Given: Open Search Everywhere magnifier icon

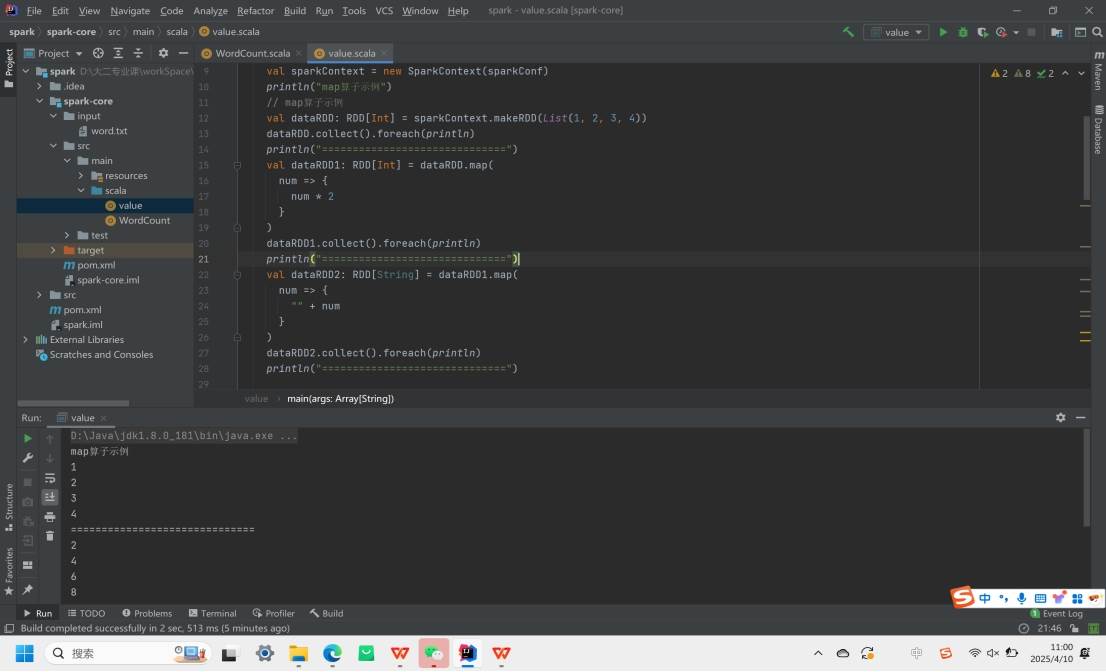Looking at the screenshot, I should point(1097,32).
